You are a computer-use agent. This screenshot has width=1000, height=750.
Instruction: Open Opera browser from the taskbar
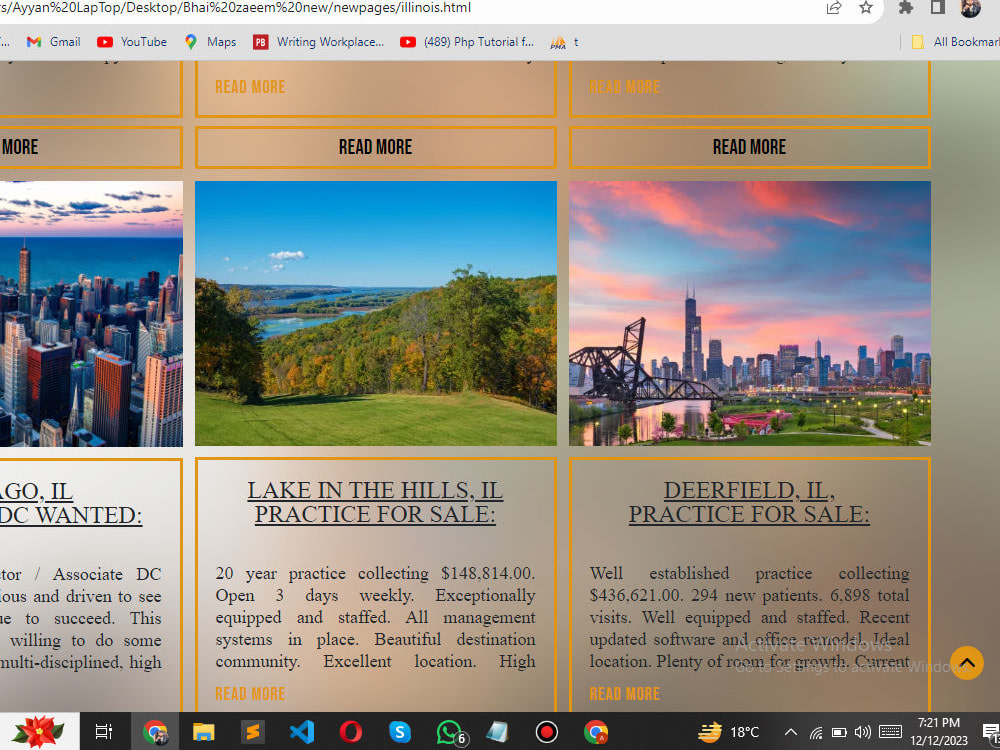[x=351, y=732]
